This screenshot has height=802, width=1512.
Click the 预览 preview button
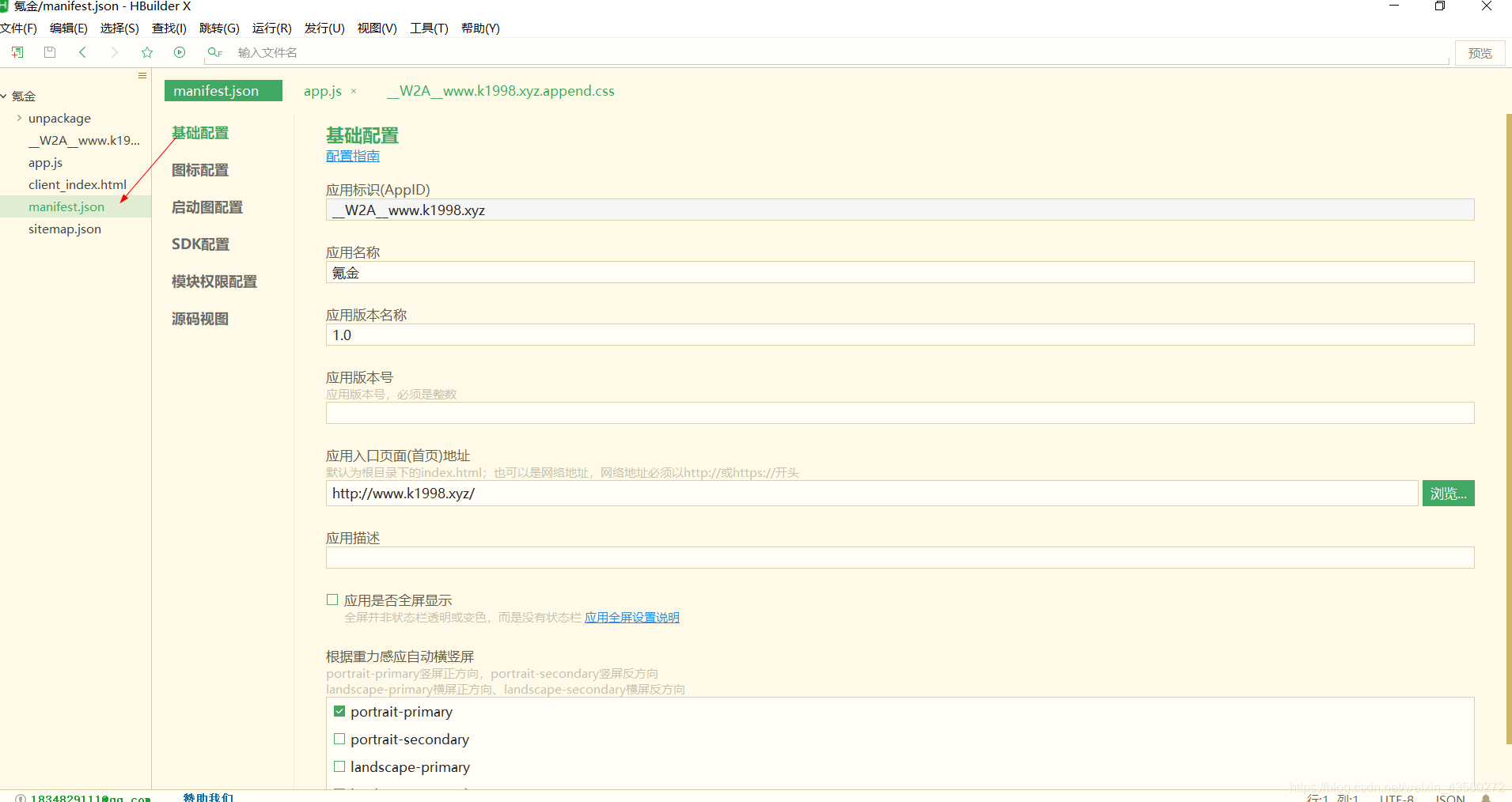point(1480,53)
